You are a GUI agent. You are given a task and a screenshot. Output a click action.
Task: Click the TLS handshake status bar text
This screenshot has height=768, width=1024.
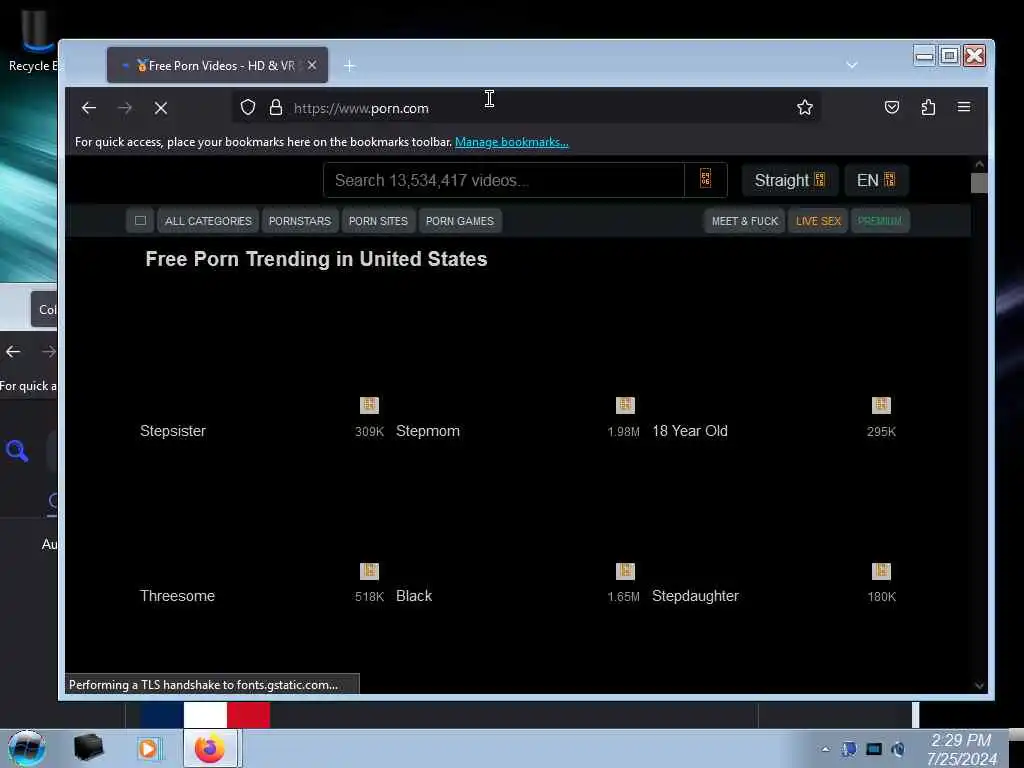click(203, 684)
